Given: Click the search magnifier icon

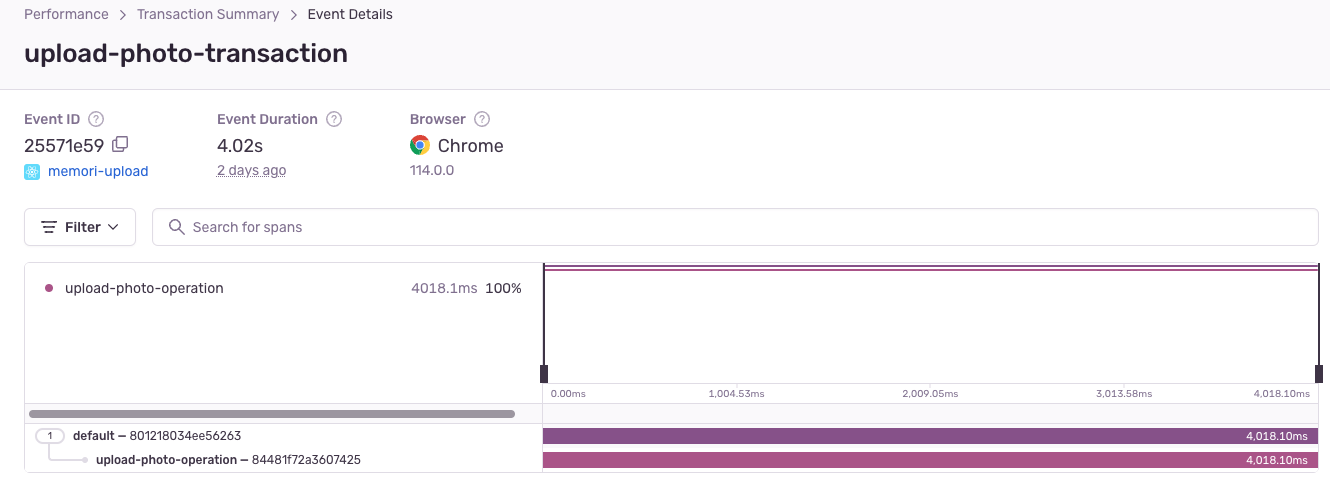Looking at the screenshot, I should point(177,227).
